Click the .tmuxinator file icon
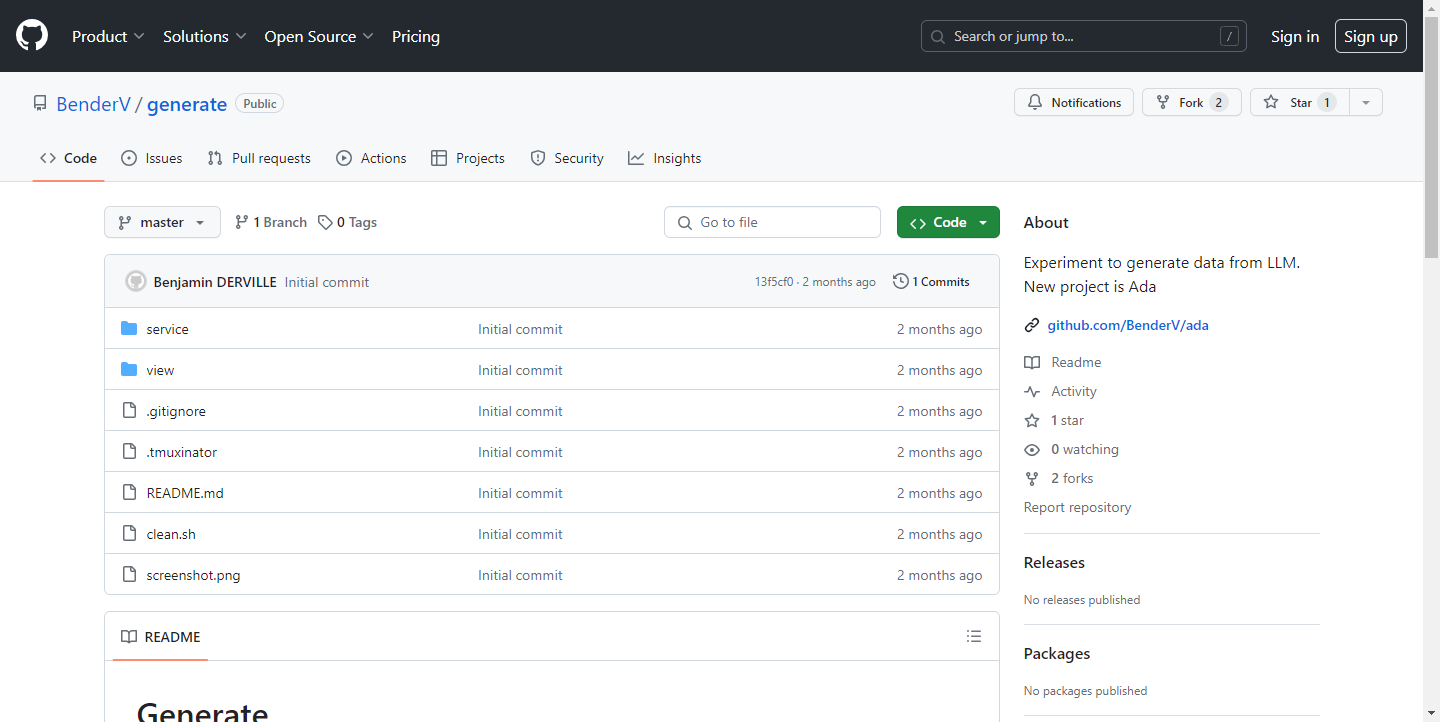The height and width of the screenshot is (722, 1440). [129, 452]
